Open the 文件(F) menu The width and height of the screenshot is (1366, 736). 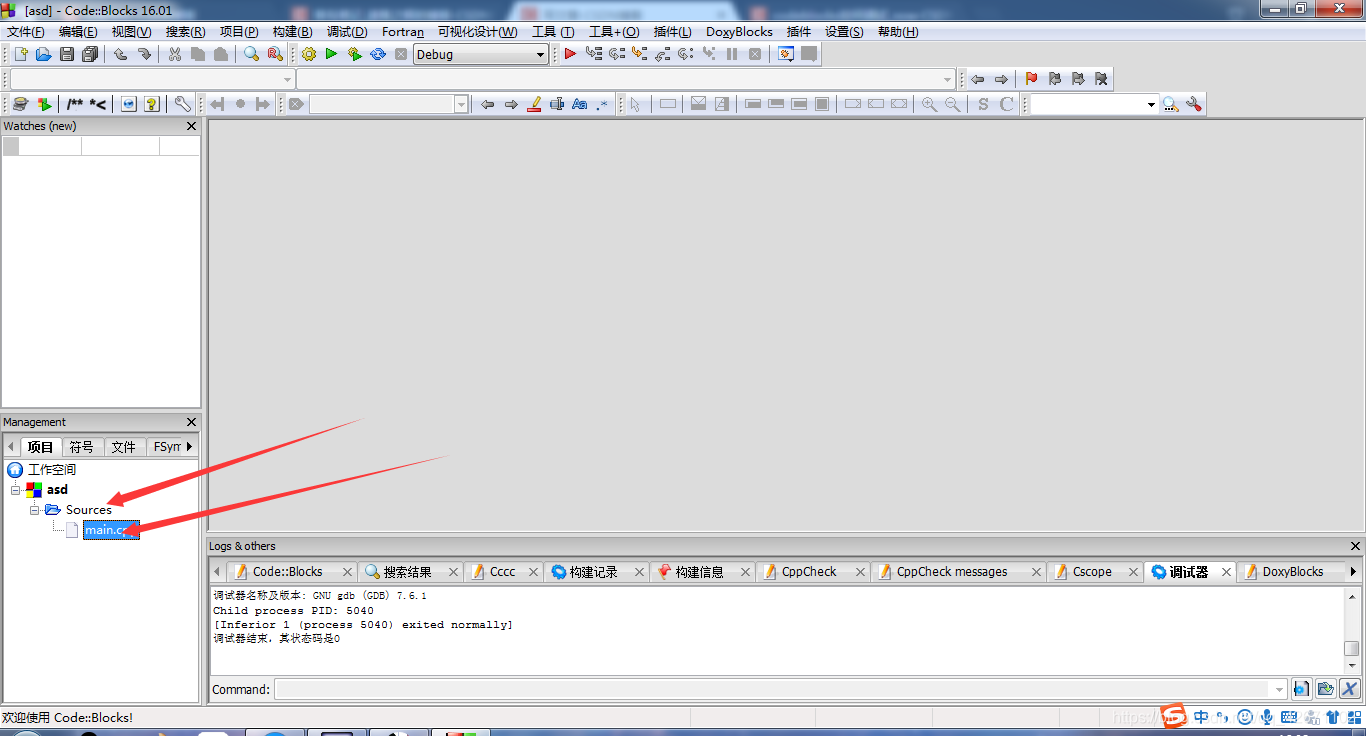[26, 31]
